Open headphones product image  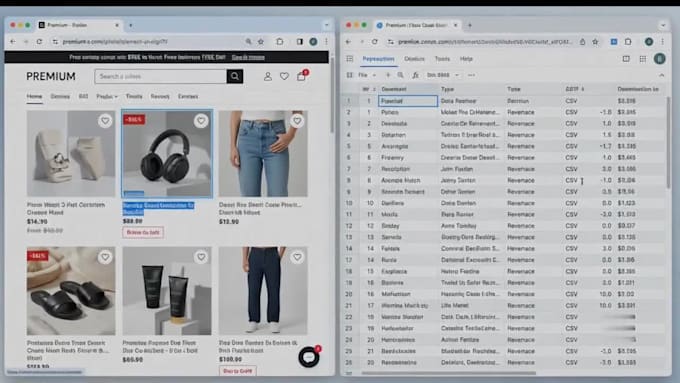[x=167, y=154]
